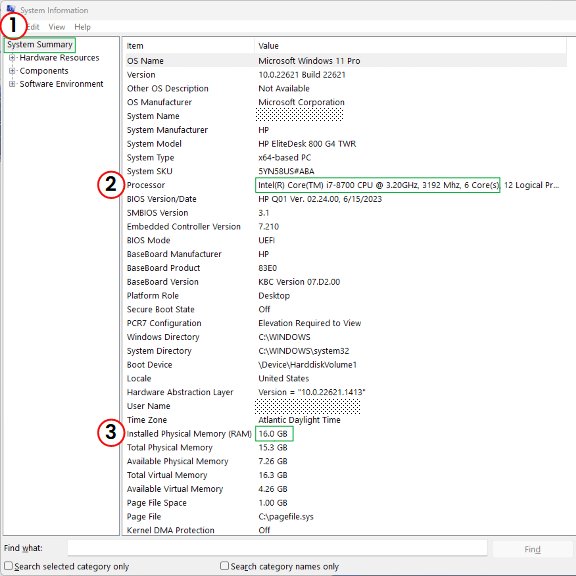Open the Edit menu
Image resolution: width=576 pixels, height=576 pixels.
point(33,27)
